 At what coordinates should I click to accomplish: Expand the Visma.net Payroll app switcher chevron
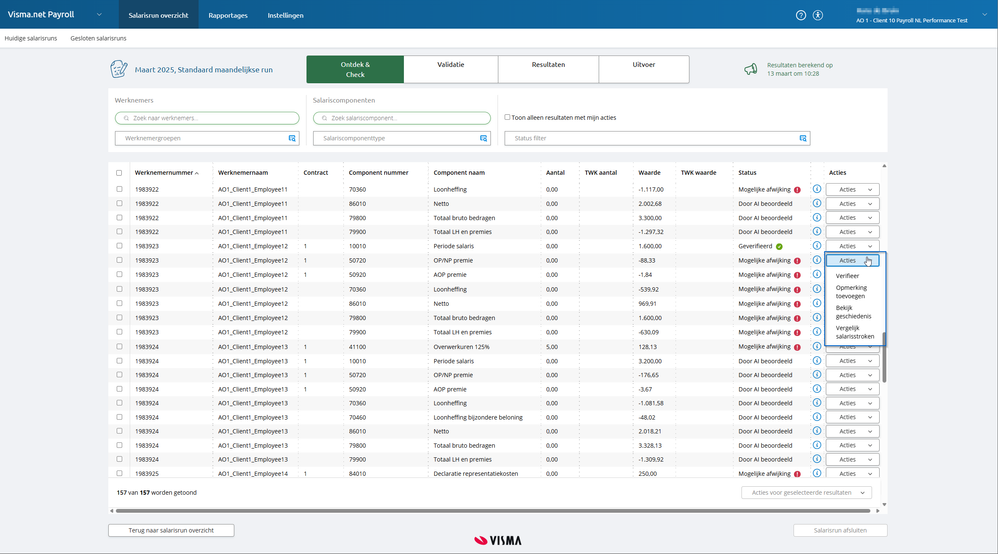pos(99,15)
